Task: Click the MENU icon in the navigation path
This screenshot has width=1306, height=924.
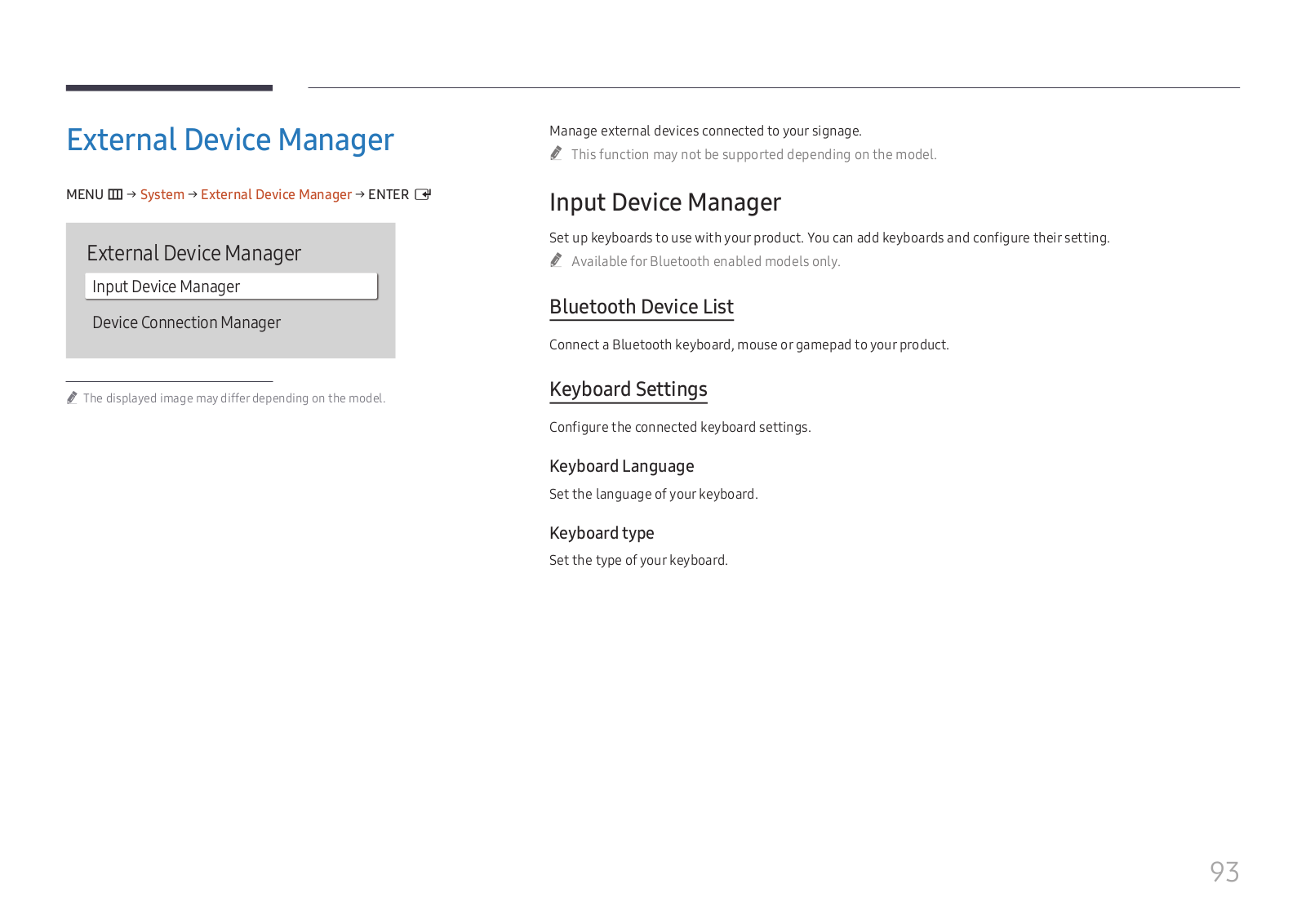Action: [115, 194]
